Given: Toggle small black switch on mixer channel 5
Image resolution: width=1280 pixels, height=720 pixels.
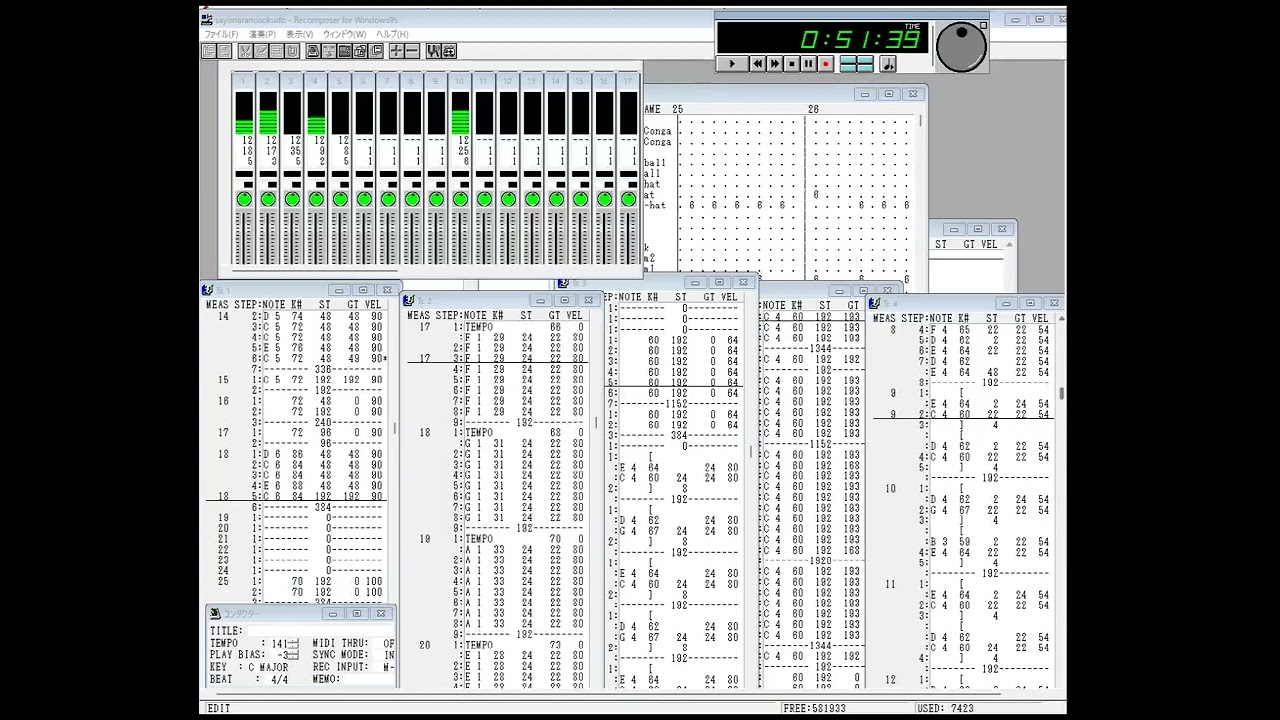Looking at the screenshot, I should (344, 185).
